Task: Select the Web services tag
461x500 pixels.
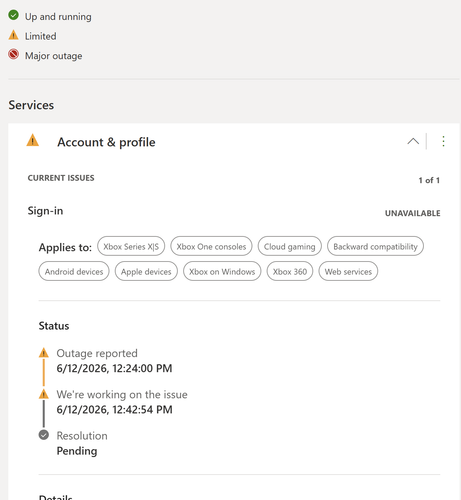Action: [x=348, y=271]
